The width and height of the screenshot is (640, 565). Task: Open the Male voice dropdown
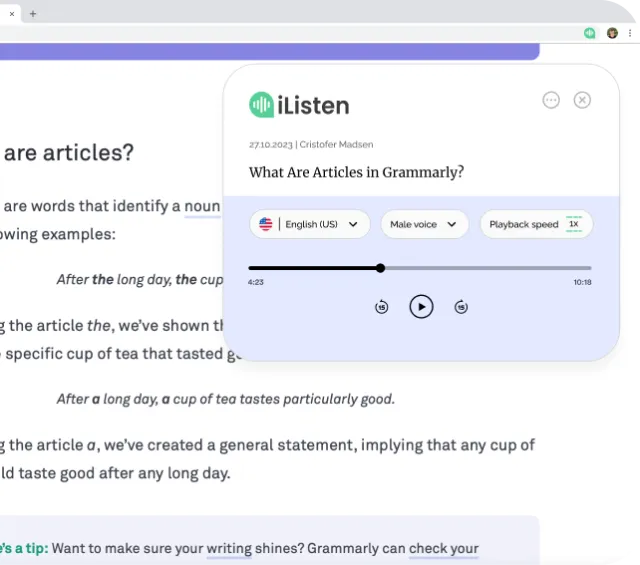(424, 224)
